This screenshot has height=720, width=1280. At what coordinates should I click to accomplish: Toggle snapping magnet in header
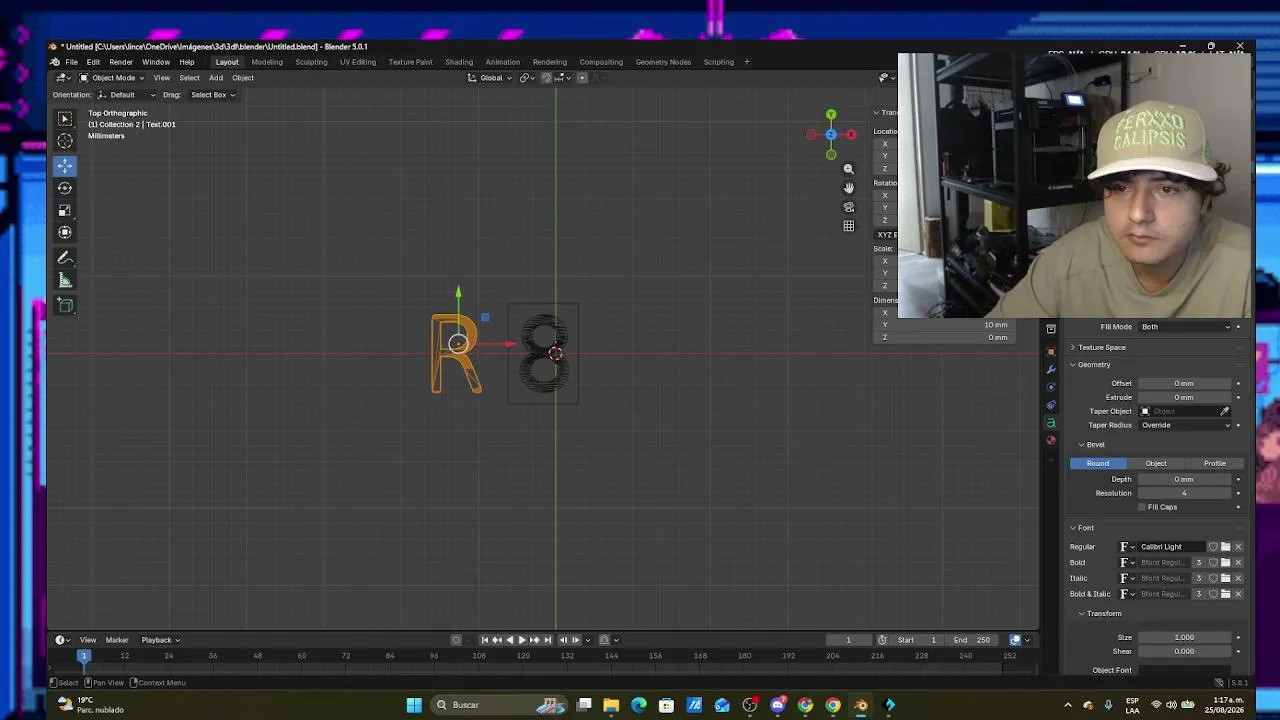tap(546, 78)
